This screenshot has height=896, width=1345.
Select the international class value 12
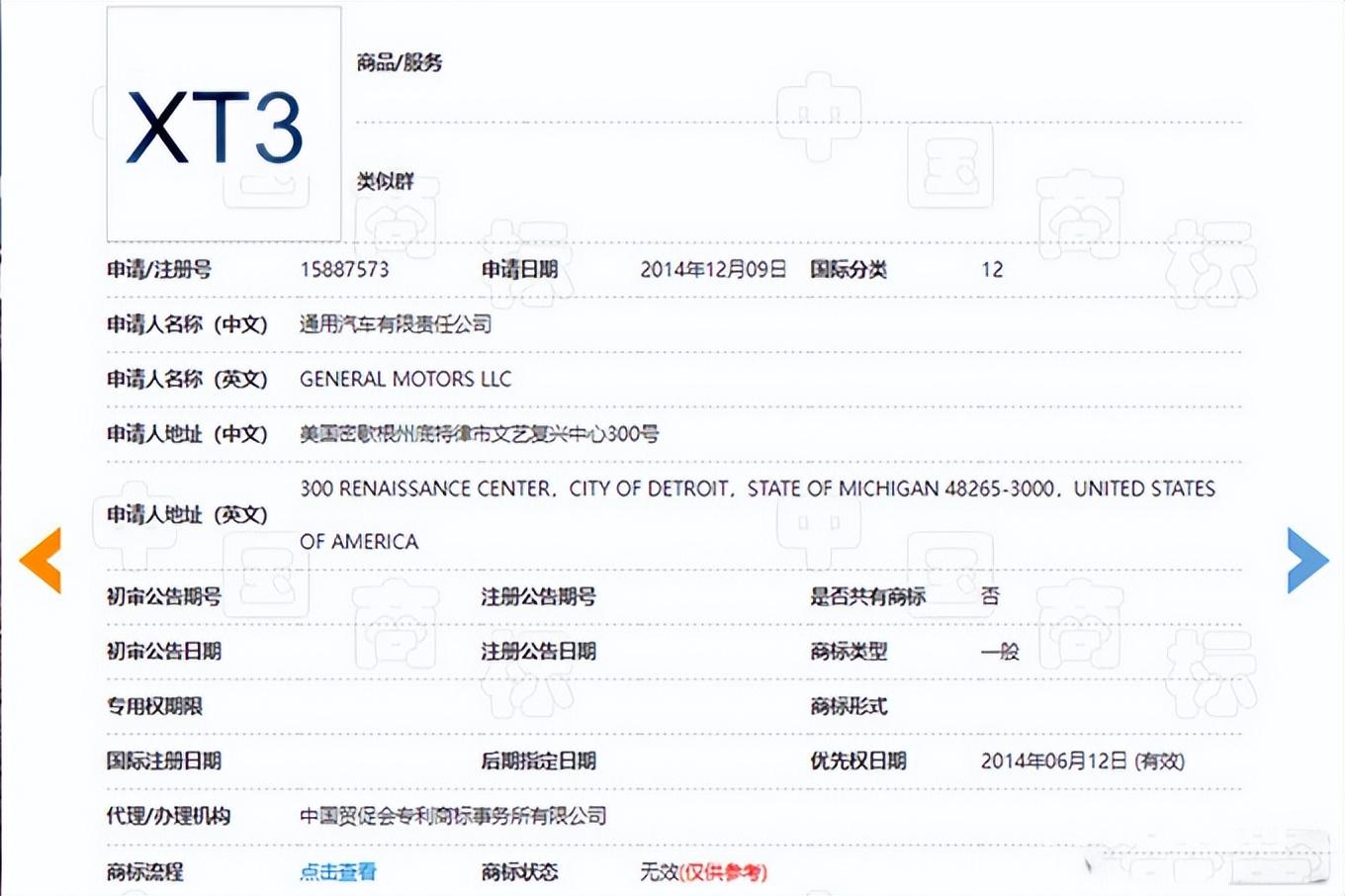(x=992, y=269)
